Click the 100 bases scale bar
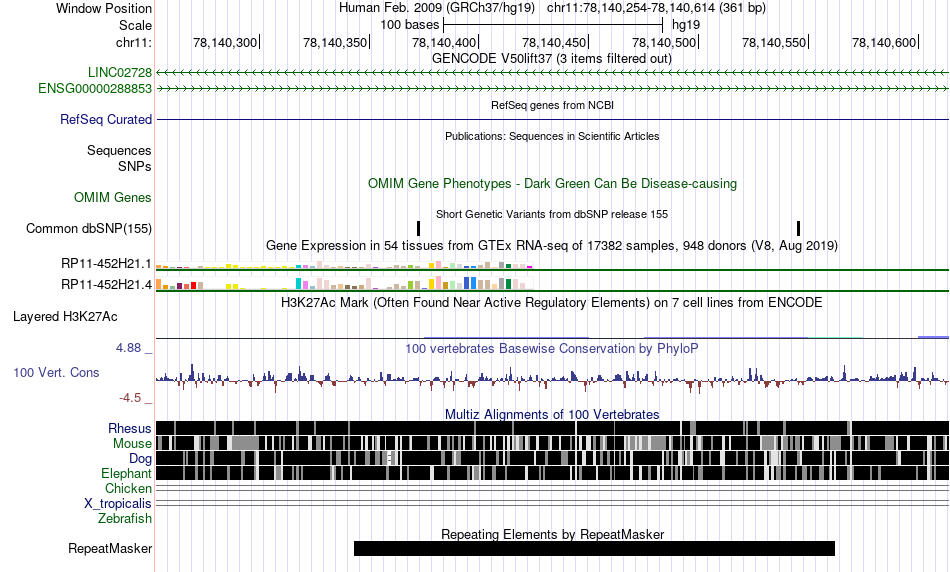The height and width of the screenshot is (572, 950). point(553,25)
